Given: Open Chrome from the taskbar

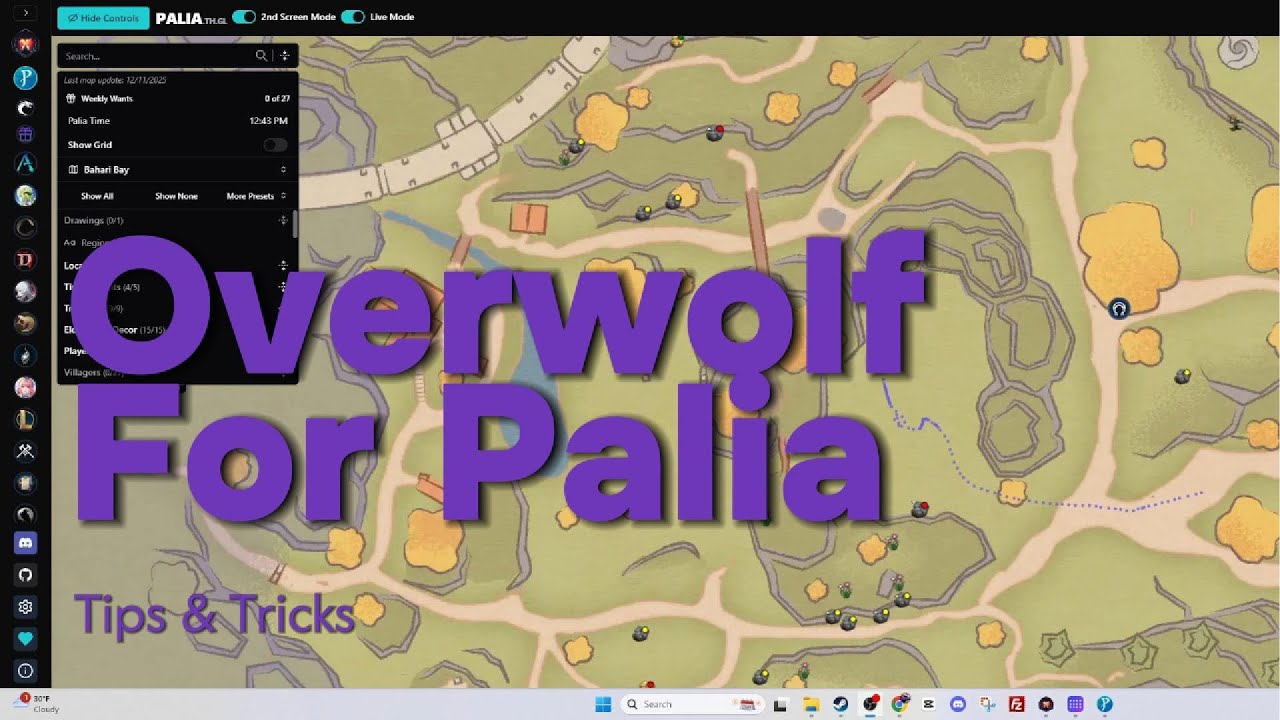Looking at the screenshot, I should (899, 704).
